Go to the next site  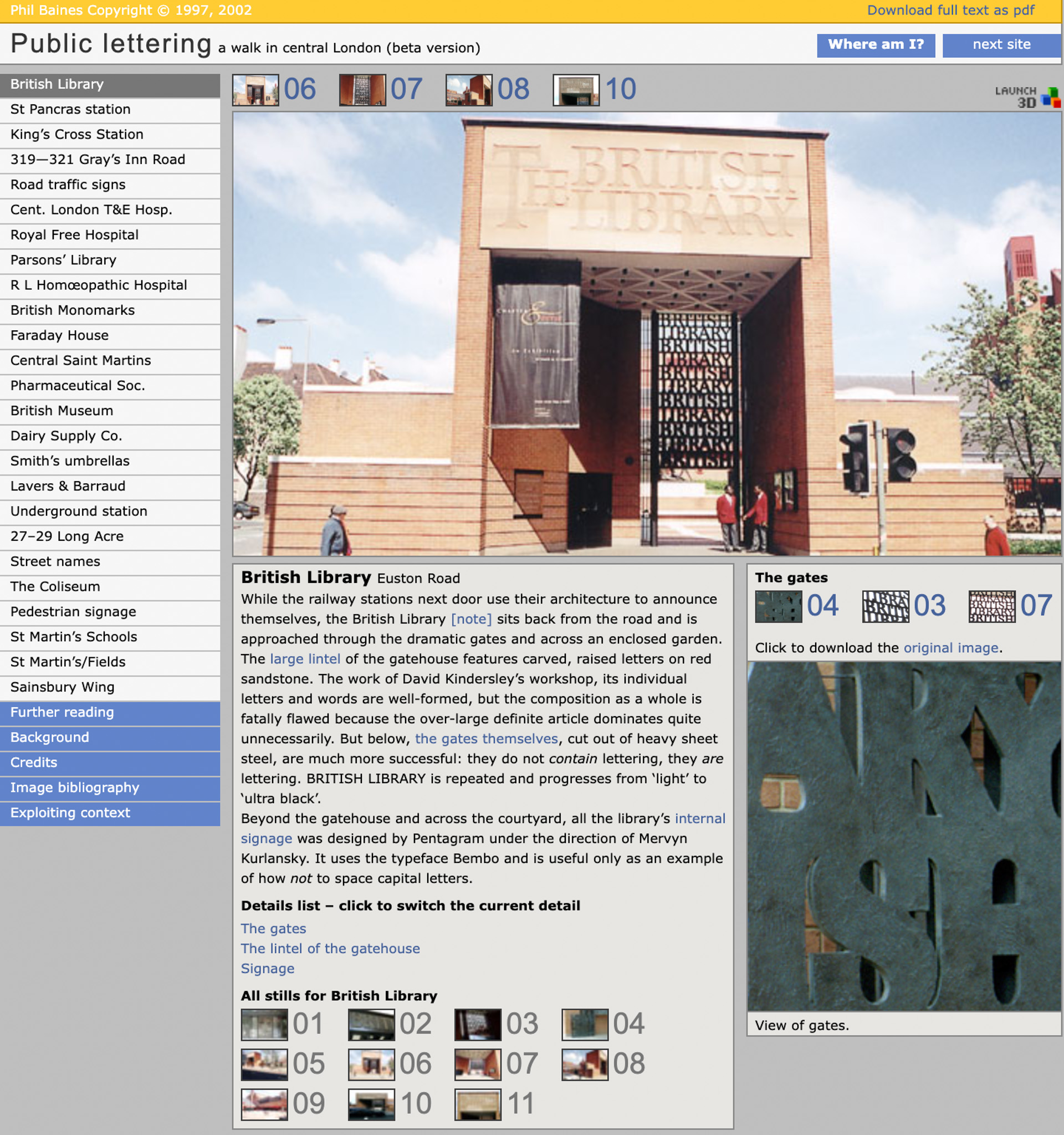pyautogui.click(x=1001, y=45)
